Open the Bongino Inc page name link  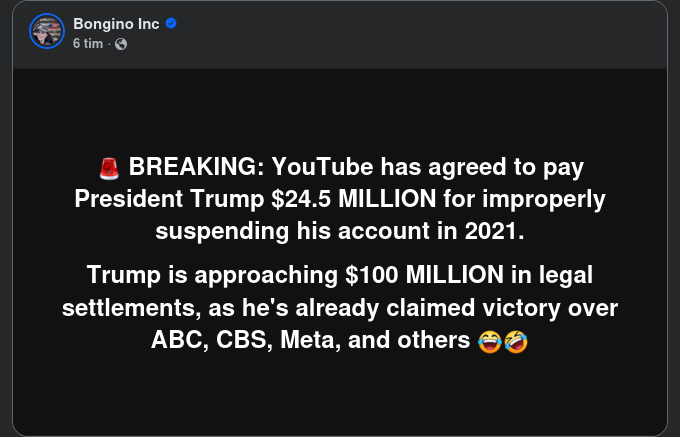tap(117, 24)
